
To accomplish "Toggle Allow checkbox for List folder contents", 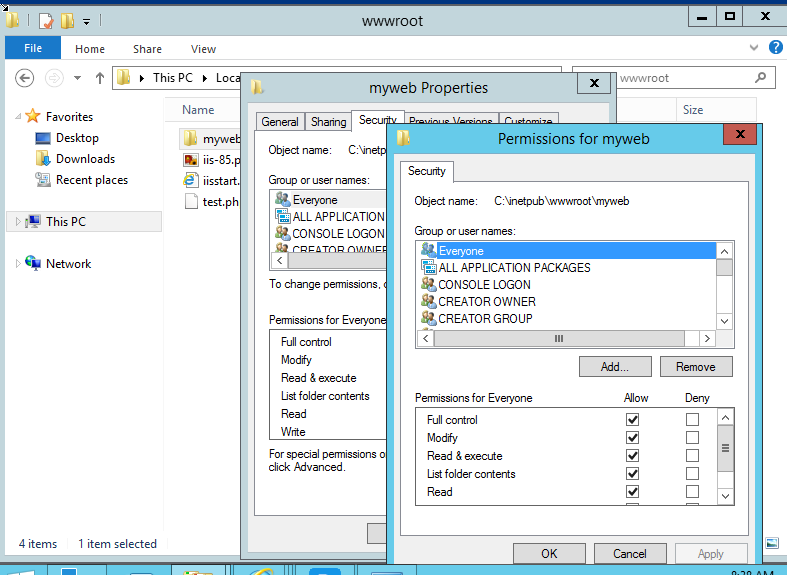I will (632, 474).
